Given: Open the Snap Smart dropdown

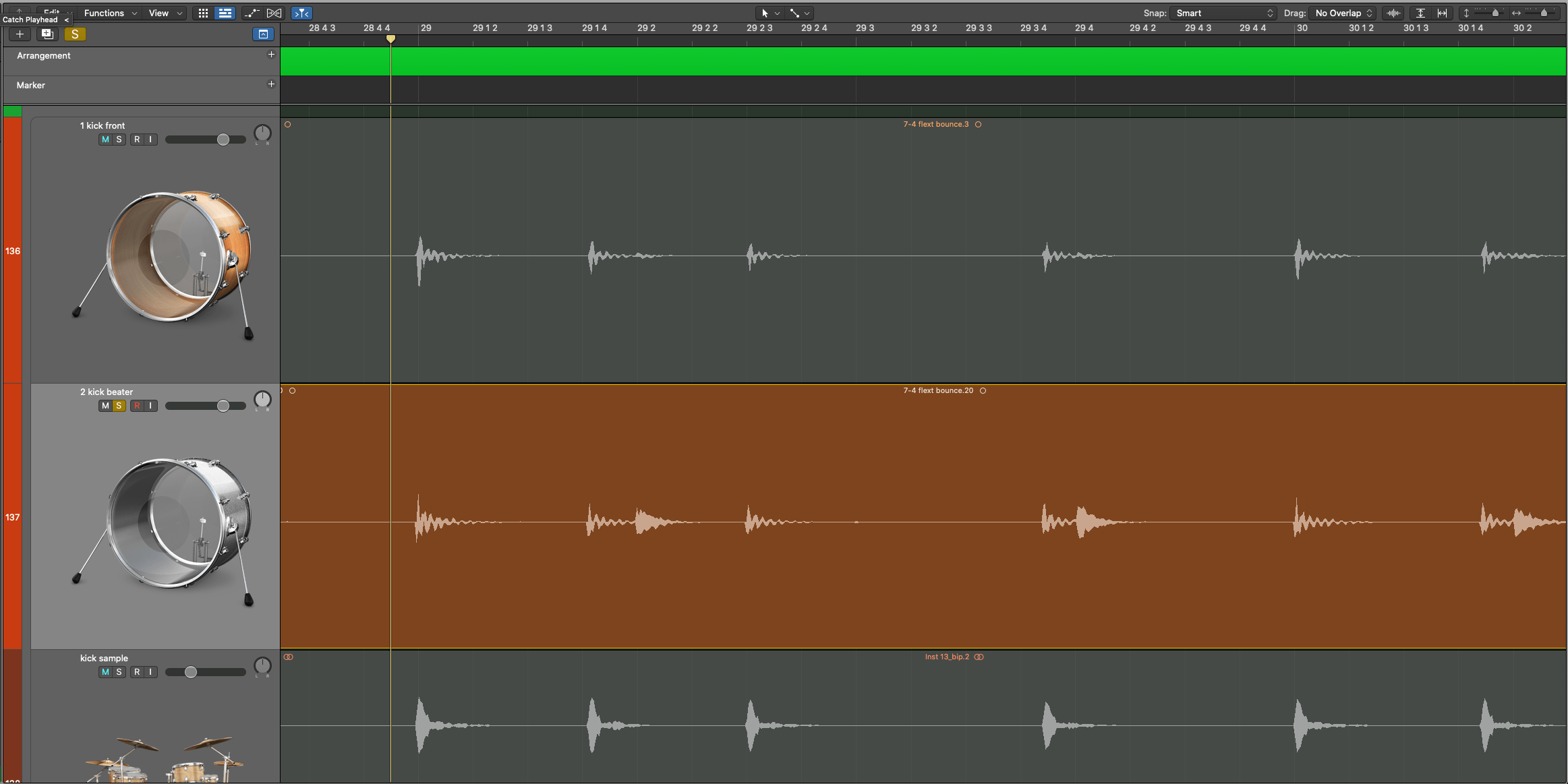Looking at the screenshot, I should pos(1222,13).
